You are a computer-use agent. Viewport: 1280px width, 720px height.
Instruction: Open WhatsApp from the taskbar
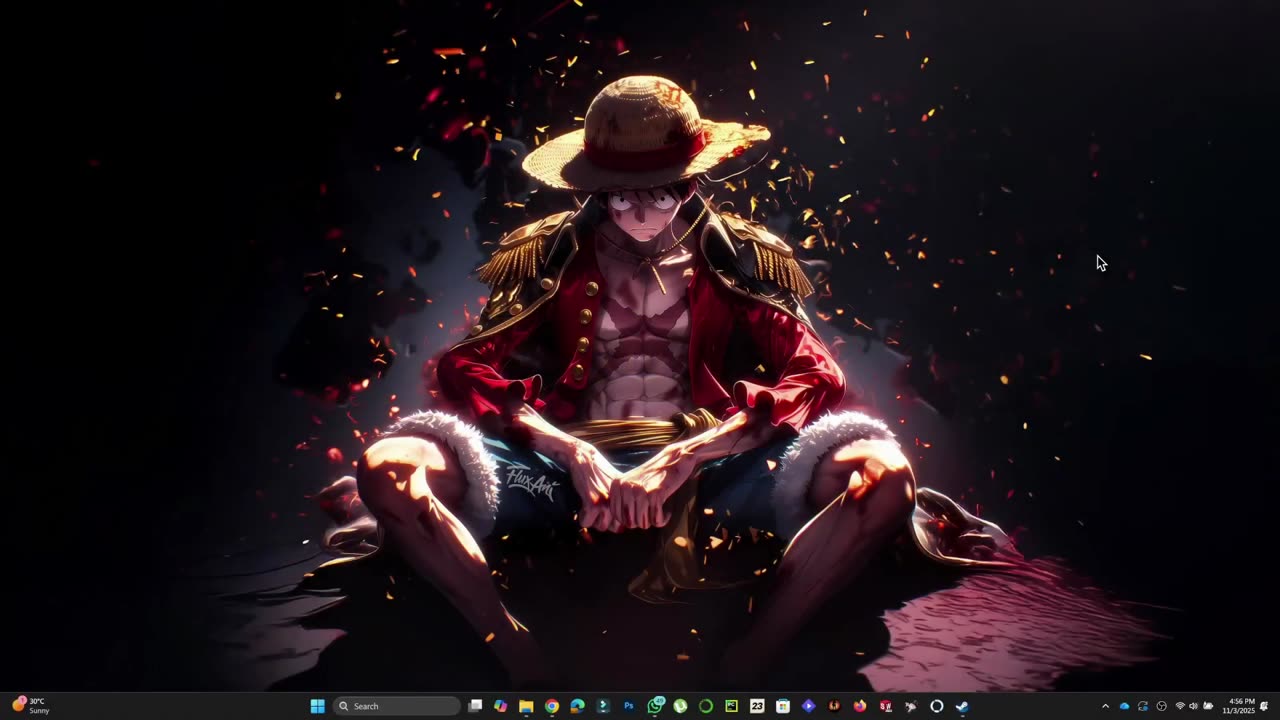tap(655, 706)
